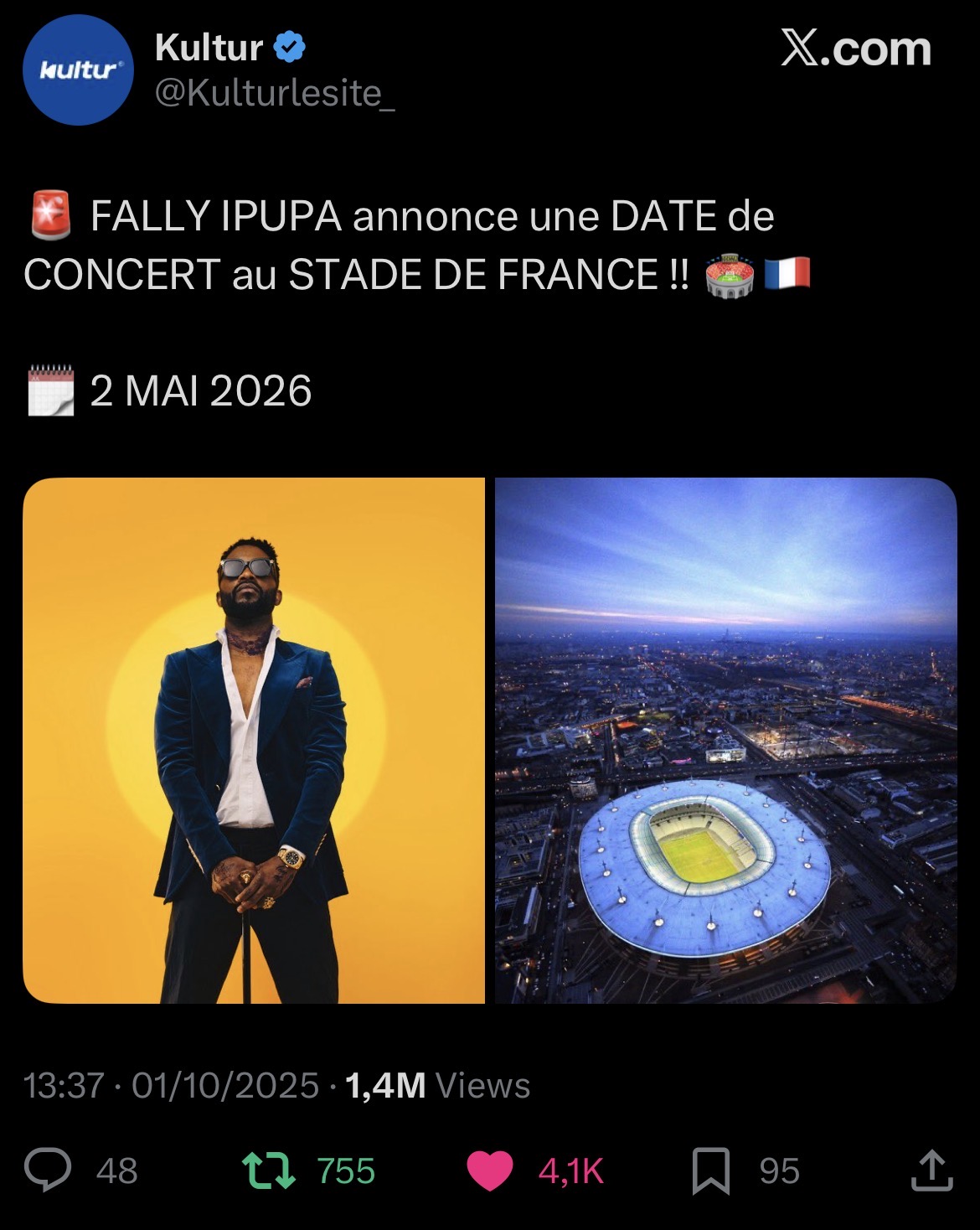
Task: Click the 1,4M Views counter
Action: click(x=437, y=1085)
